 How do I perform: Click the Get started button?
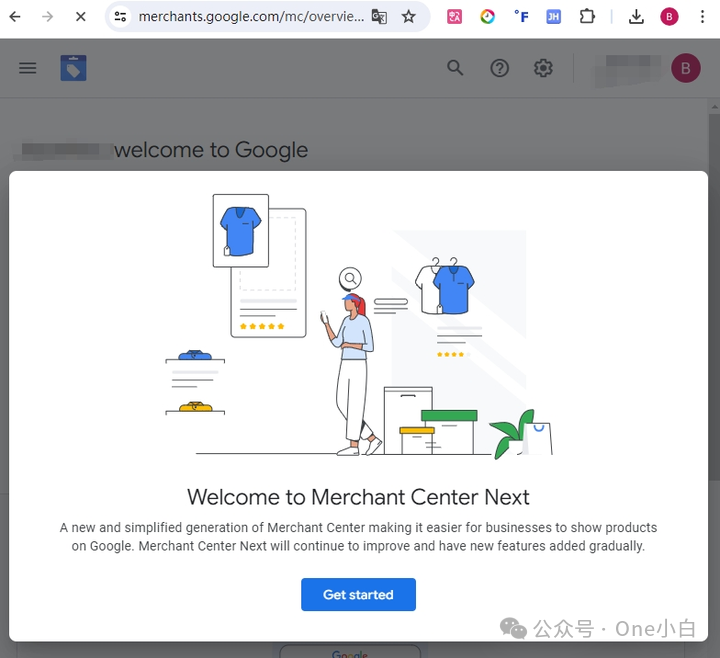(x=358, y=594)
